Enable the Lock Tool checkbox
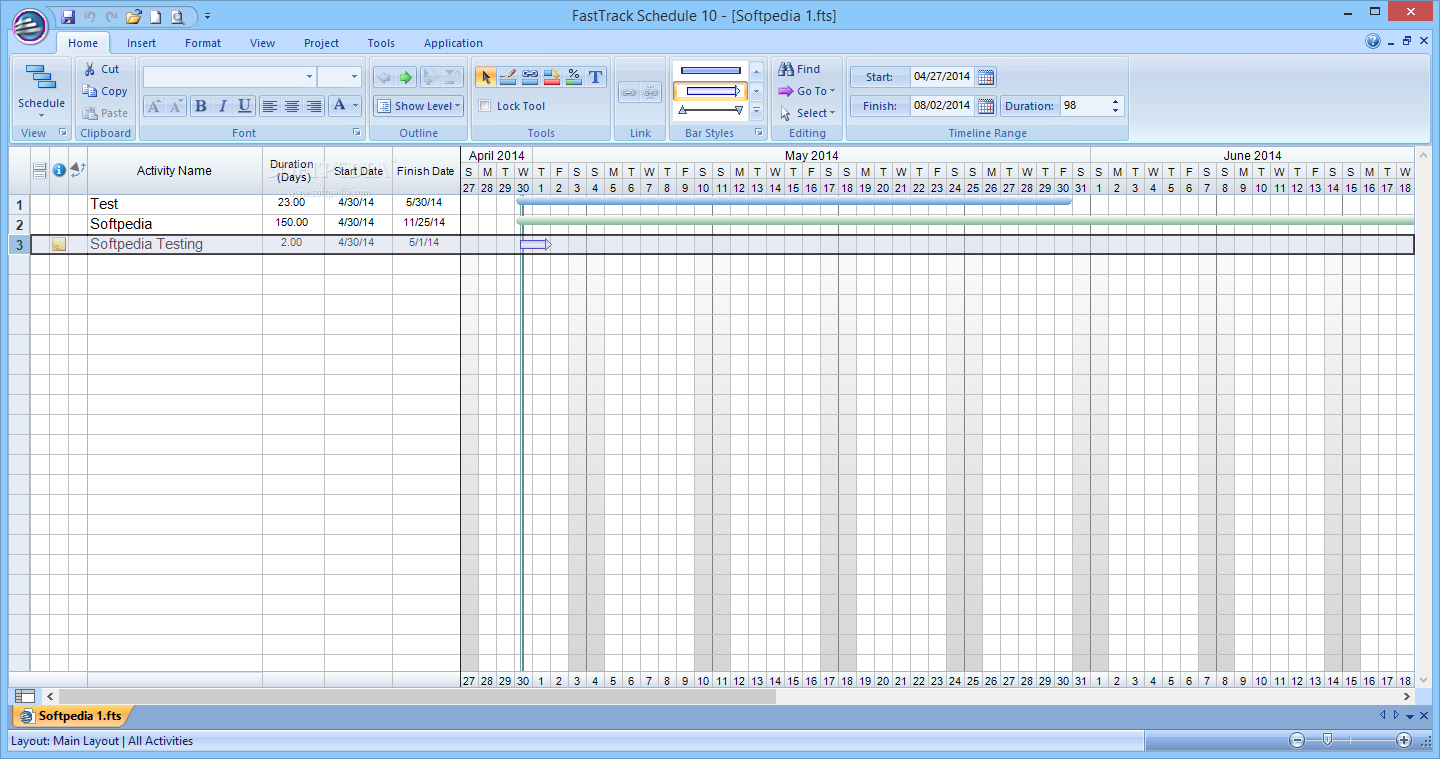Screen dimensions: 1440x759 tap(485, 106)
